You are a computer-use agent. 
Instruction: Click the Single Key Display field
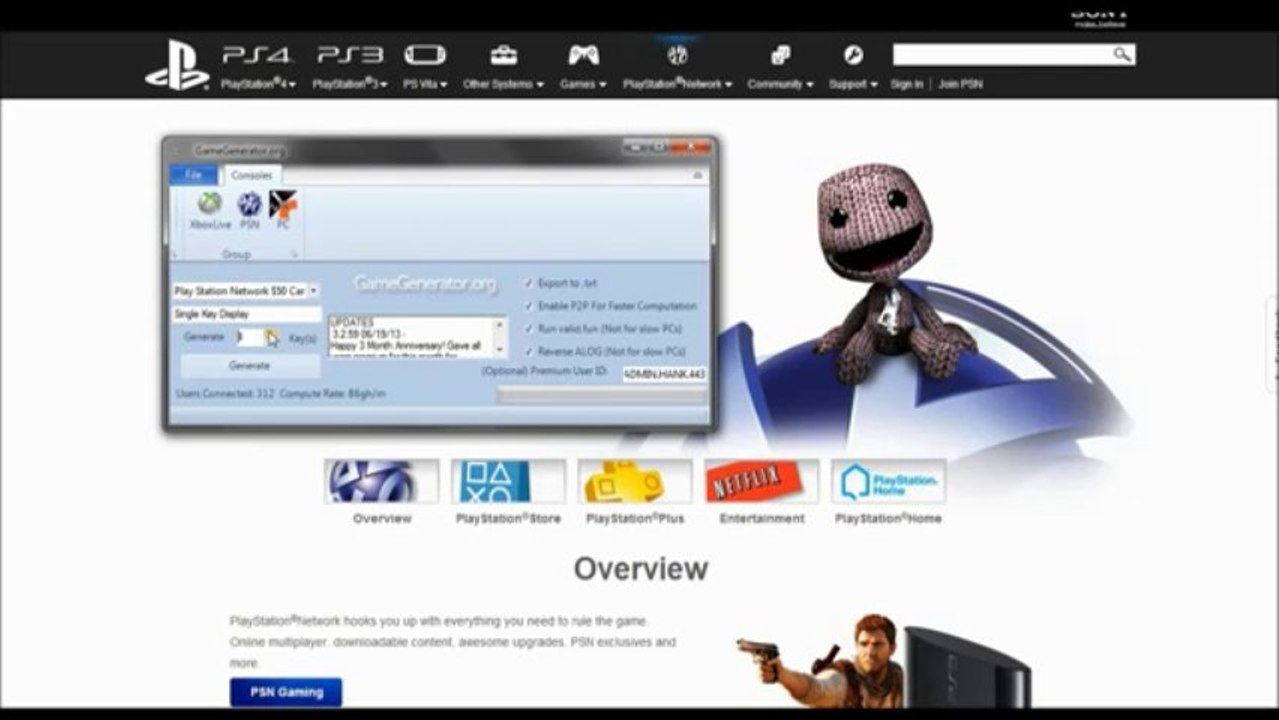[246, 314]
